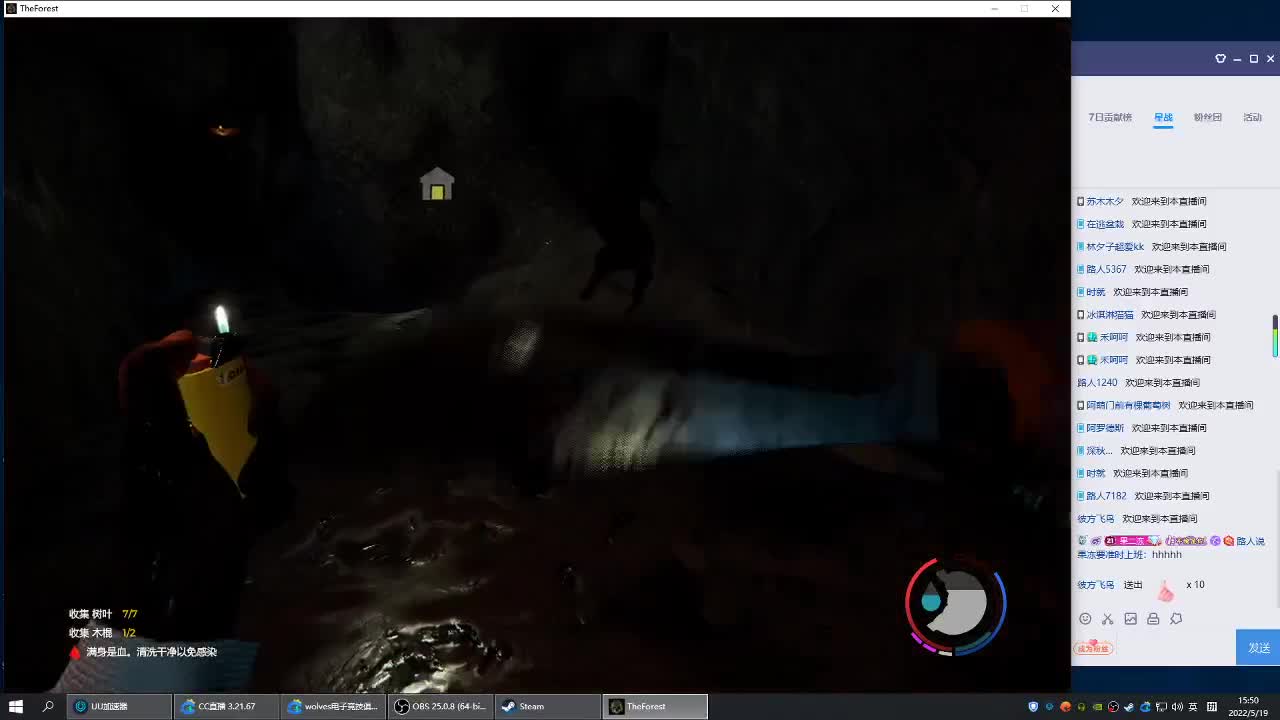Click the network icon in system tray
Viewport: 1280px width, 720px height.
coord(1161,707)
